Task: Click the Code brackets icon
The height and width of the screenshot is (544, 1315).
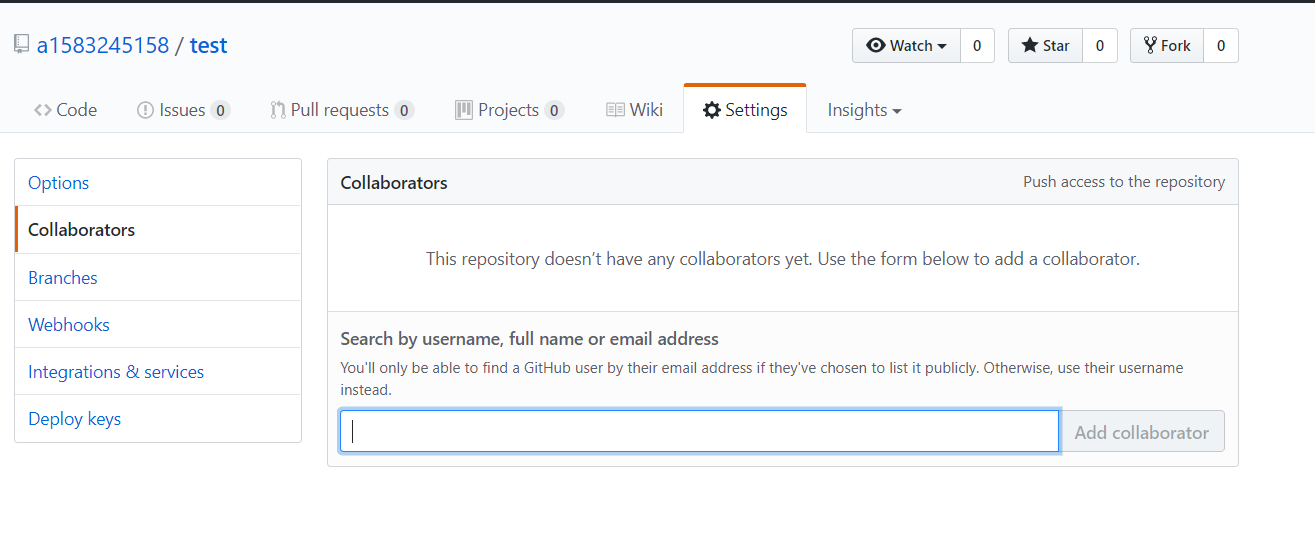Action: click(x=42, y=110)
